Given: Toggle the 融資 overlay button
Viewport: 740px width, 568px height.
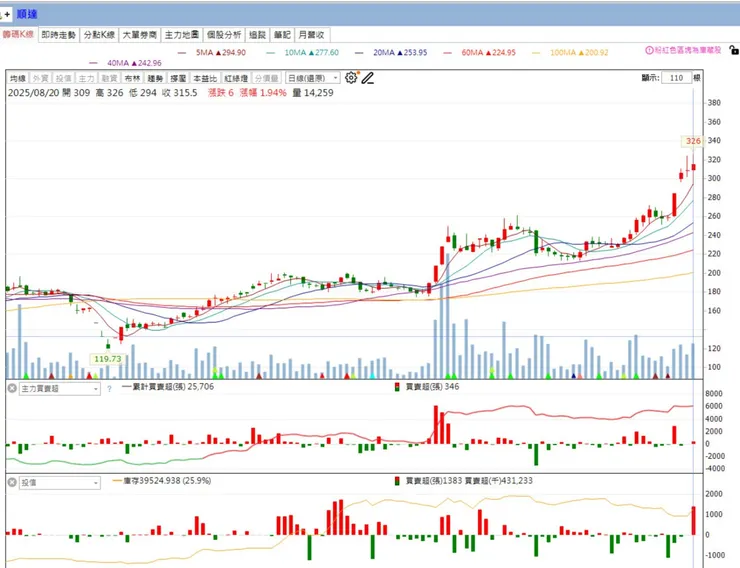Looking at the screenshot, I should (109, 78).
